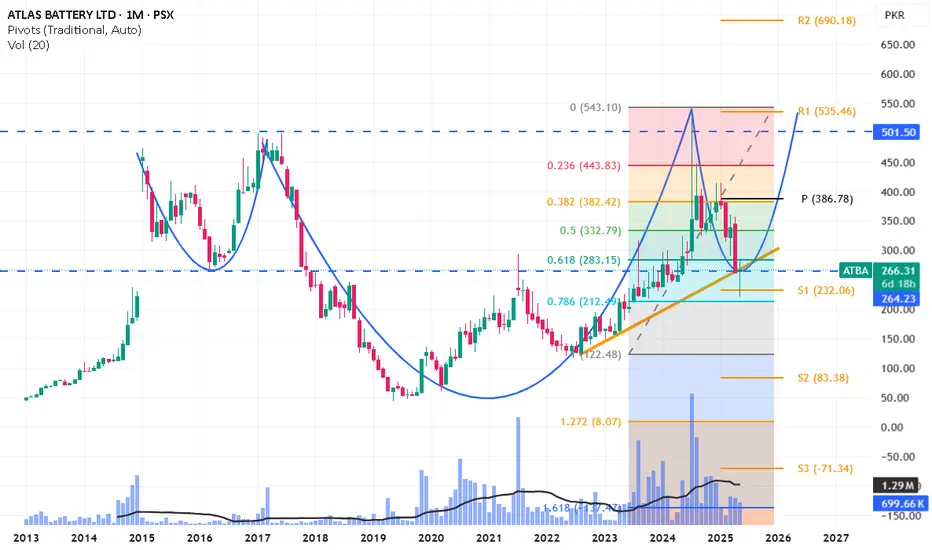Click the PKR currency button
Image resolution: width=932 pixels, height=550 pixels.
[895, 15]
